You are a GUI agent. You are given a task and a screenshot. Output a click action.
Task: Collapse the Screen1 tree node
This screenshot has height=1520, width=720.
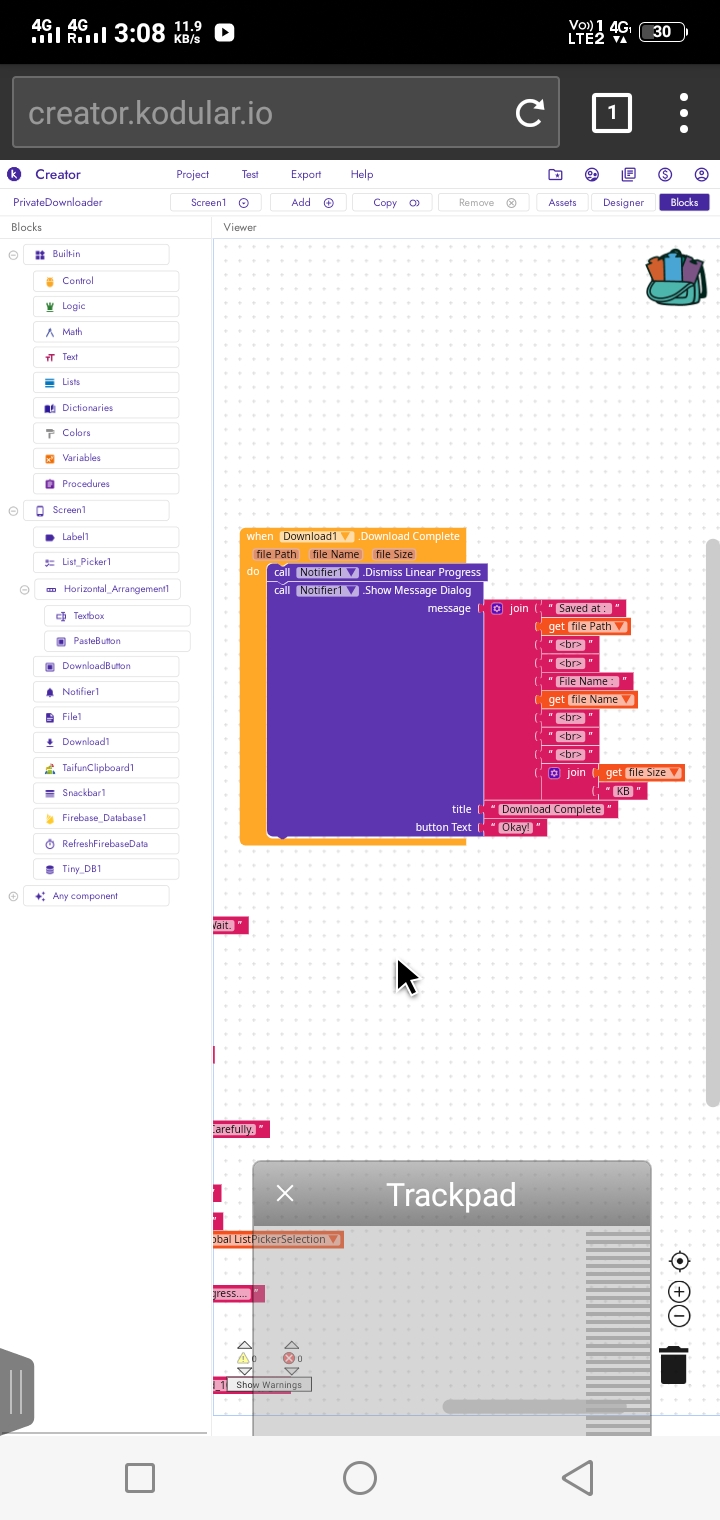pos(13,510)
